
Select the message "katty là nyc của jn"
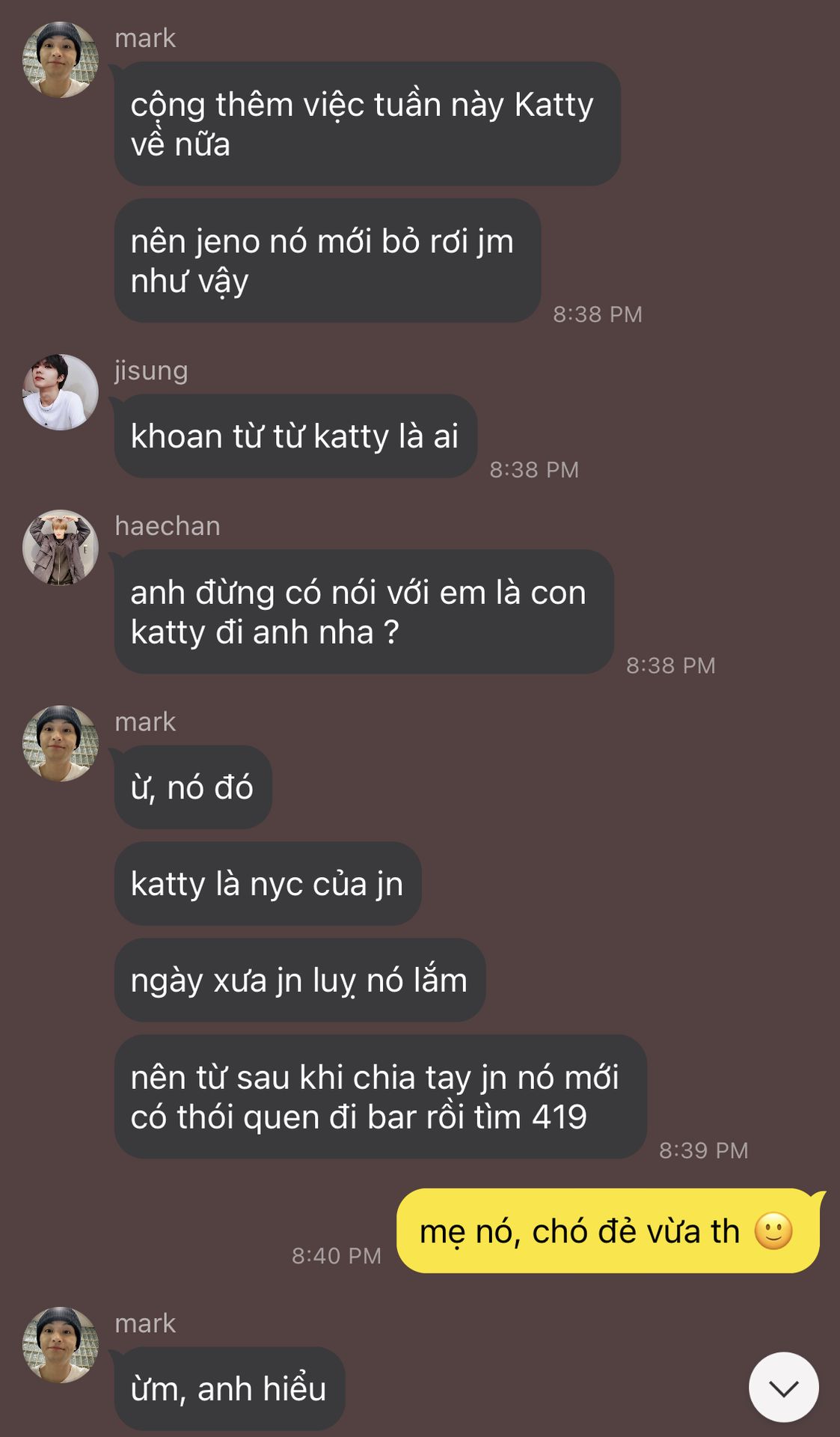[268, 884]
